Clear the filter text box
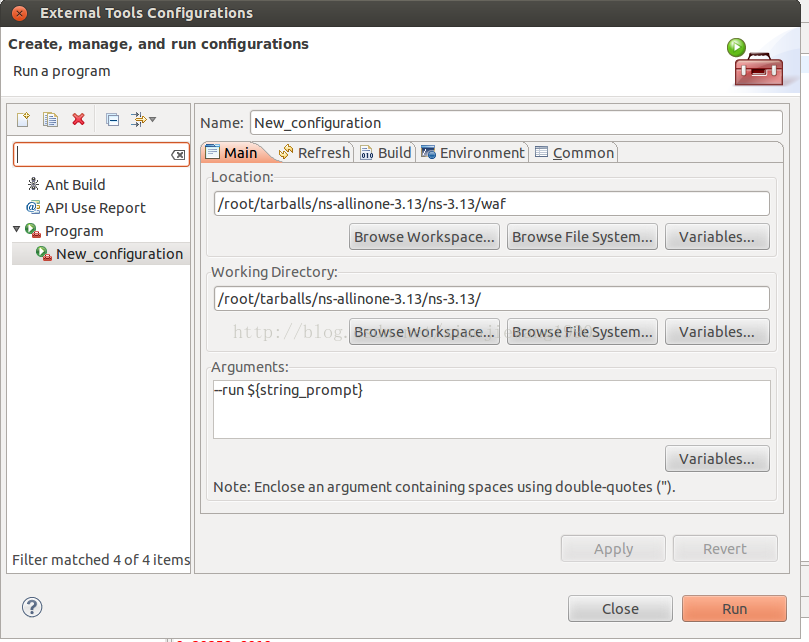The height and width of the screenshot is (642, 809). pos(178,155)
